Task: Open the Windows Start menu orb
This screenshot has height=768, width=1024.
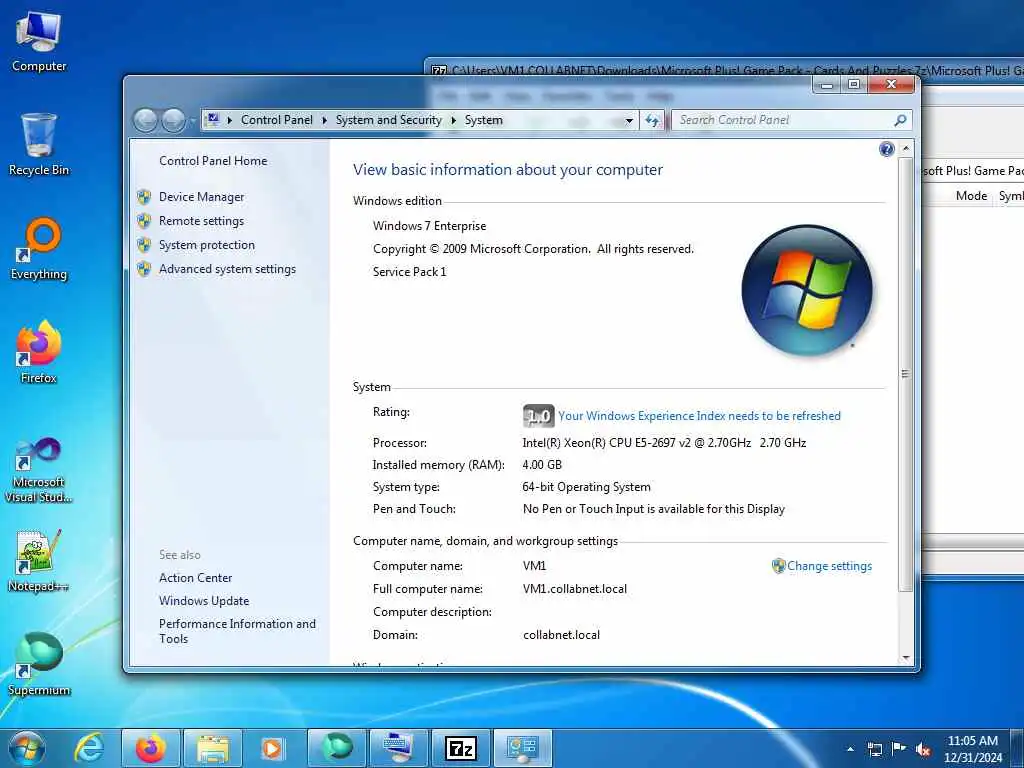Action: pyautogui.click(x=27, y=748)
